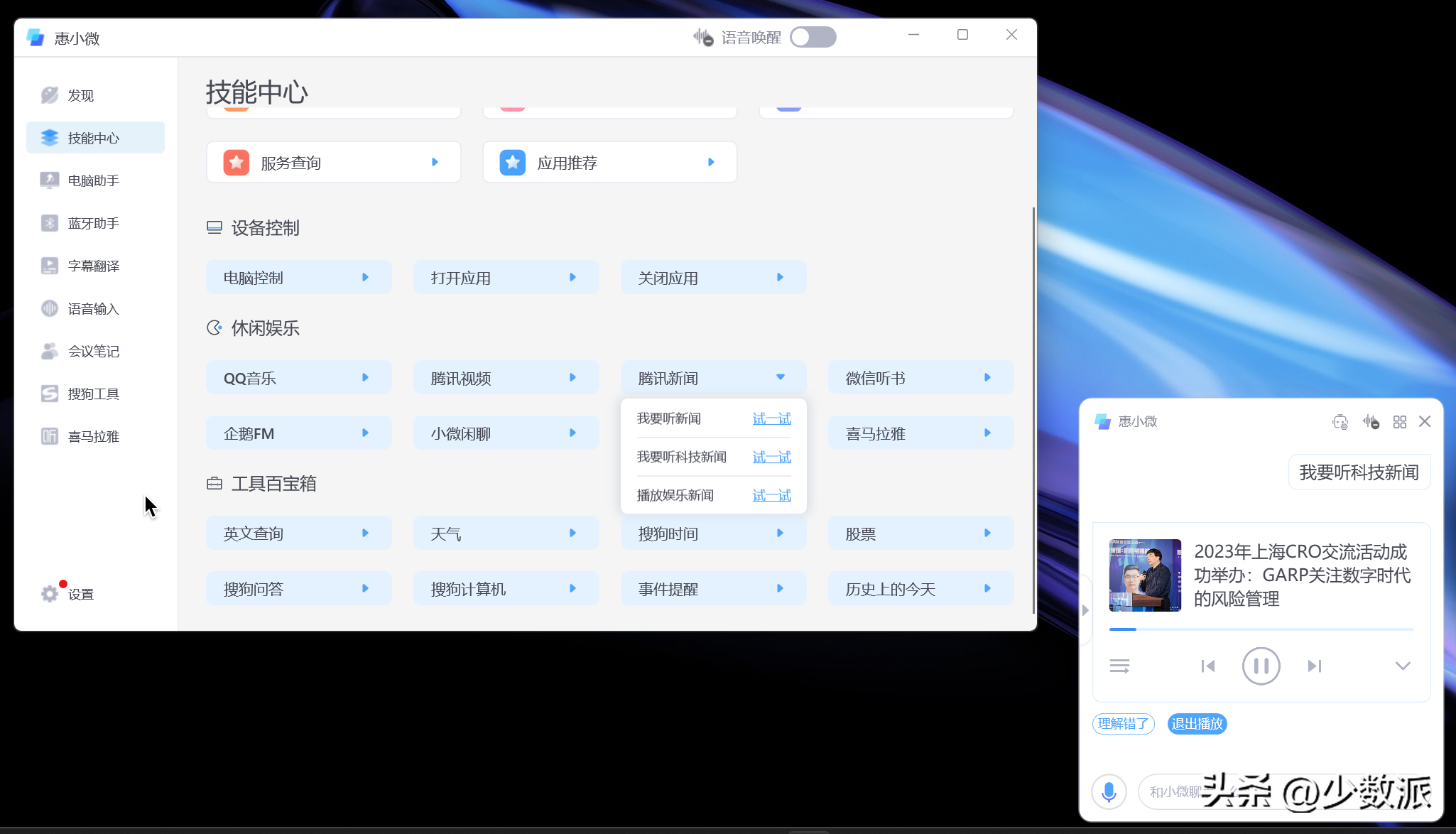Click 试一试 next to 播放娱乐新闻

click(772, 496)
